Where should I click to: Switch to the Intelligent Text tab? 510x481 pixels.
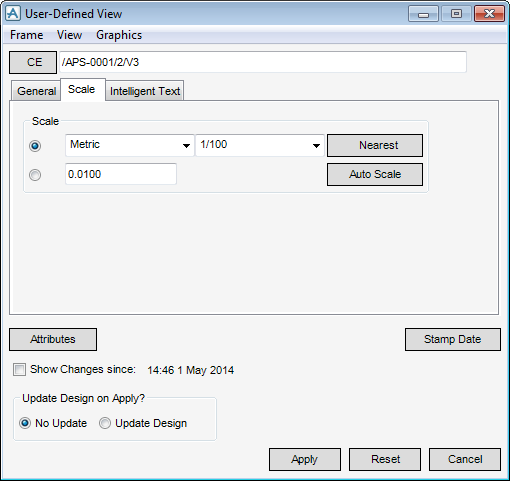tap(145, 91)
